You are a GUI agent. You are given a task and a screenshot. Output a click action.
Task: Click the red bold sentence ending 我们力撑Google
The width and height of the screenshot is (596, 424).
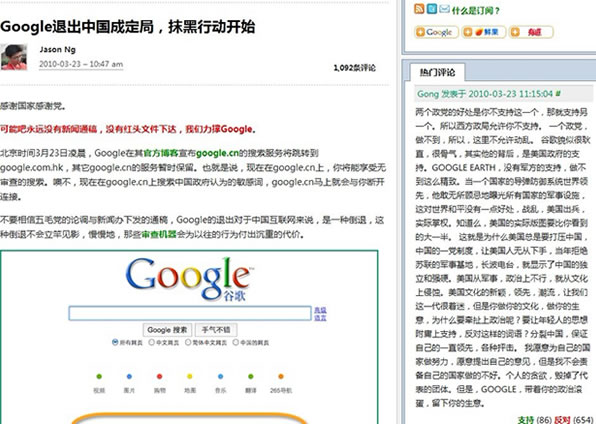pos(128,129)
